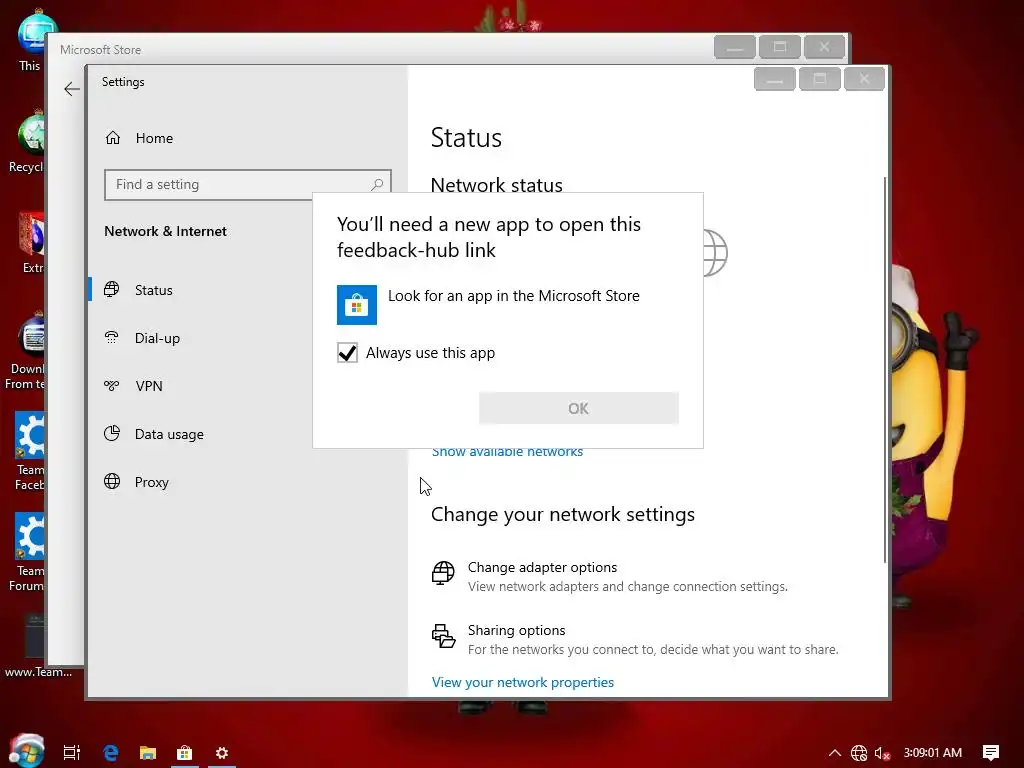Image resolution: width=1024 pixels, height=768 pixels.
Task: Open the Start button on taskbar
Action: tap(27, 751)
